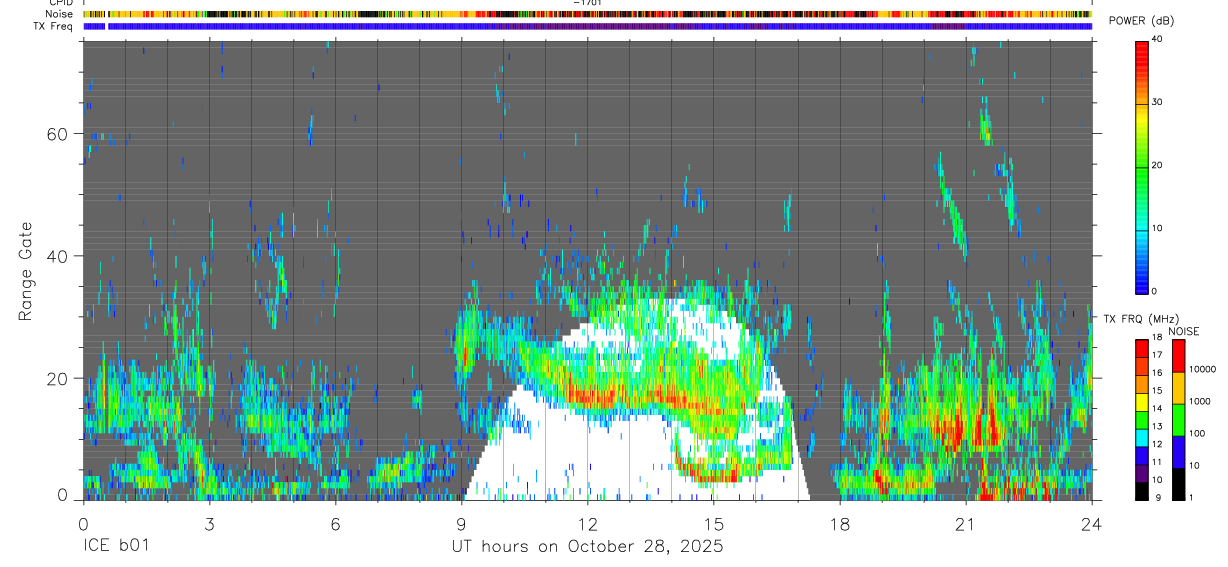Click the TX FRQ (MHz) color scale

pos(1142,420)
